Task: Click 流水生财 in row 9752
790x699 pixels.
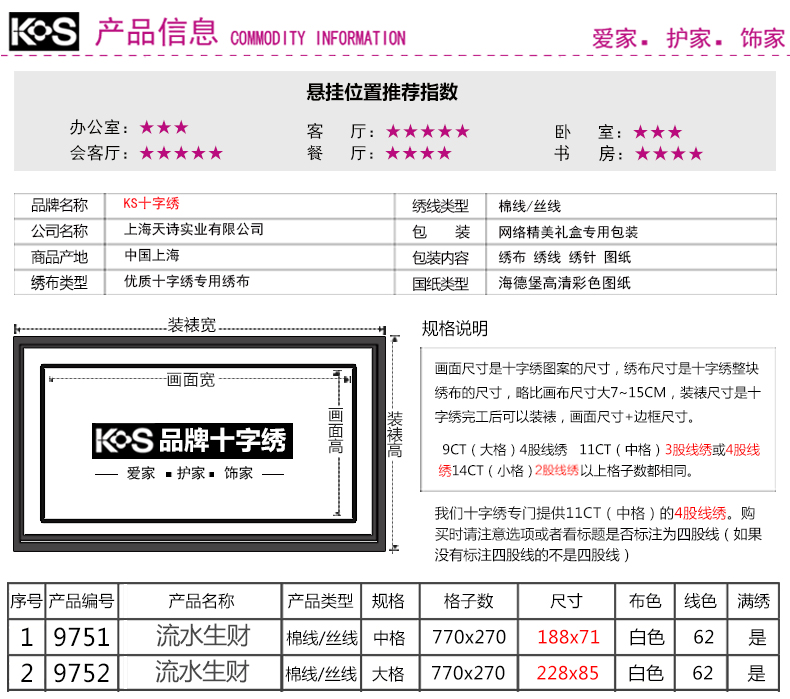Action: tap(203, 672)
